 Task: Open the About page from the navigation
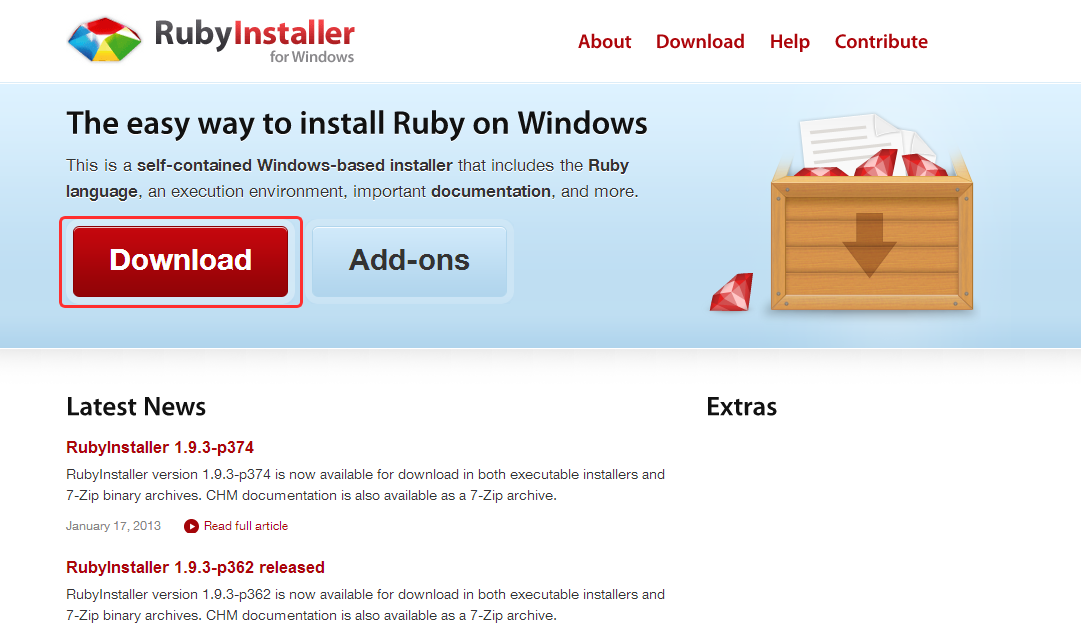pos(604,42)
